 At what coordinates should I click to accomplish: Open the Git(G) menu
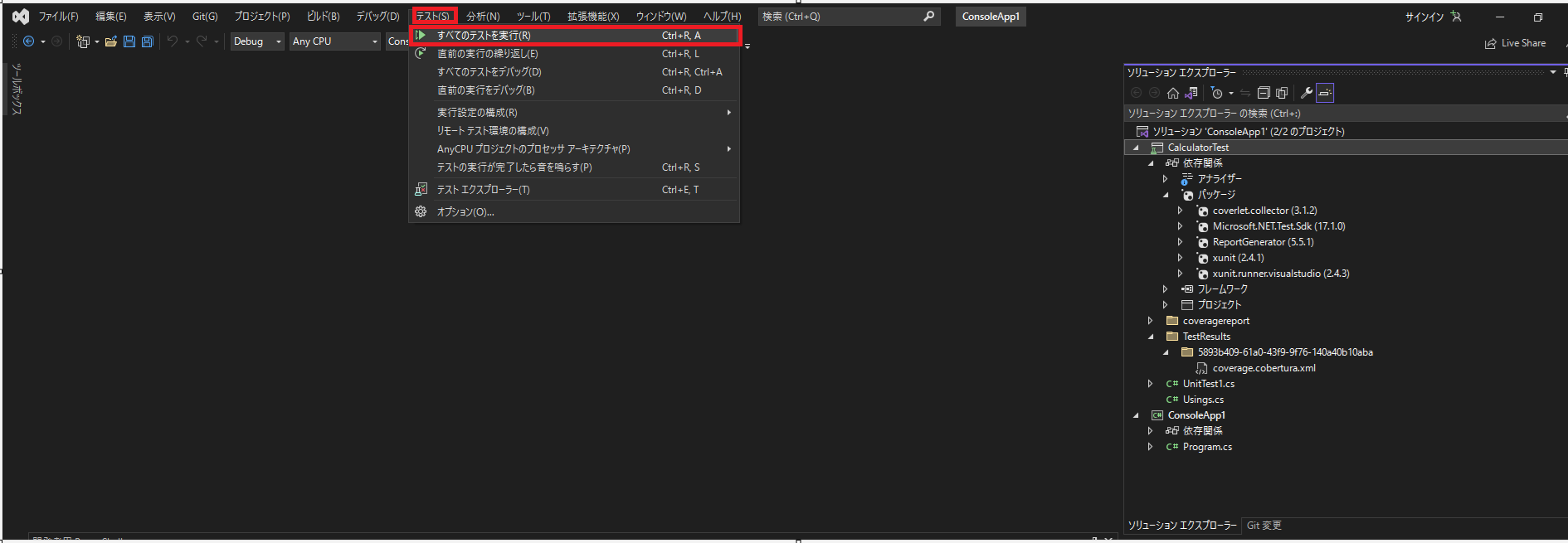(205, 17)
